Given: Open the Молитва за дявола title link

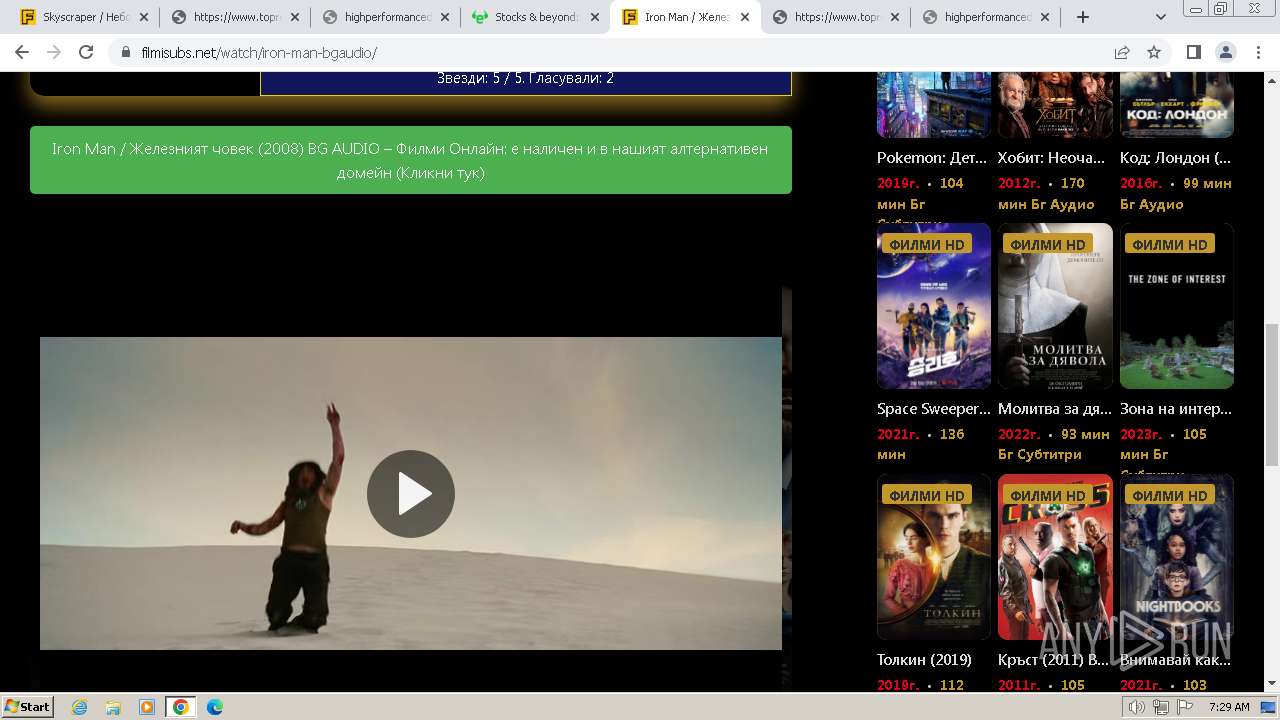Looking at the screenshot, I should 1055,409.
